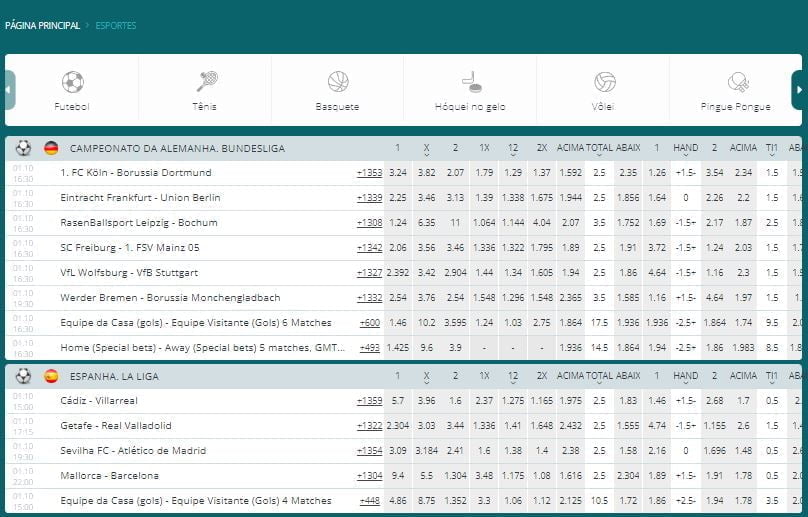Open the Basquete basketball icon
Viewport: 808px width, 517px height.
pos(338,82)
